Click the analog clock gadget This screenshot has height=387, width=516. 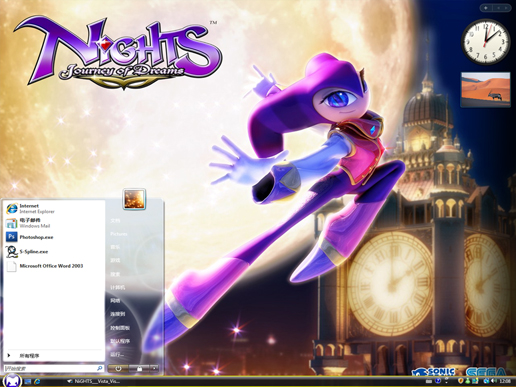485,42
